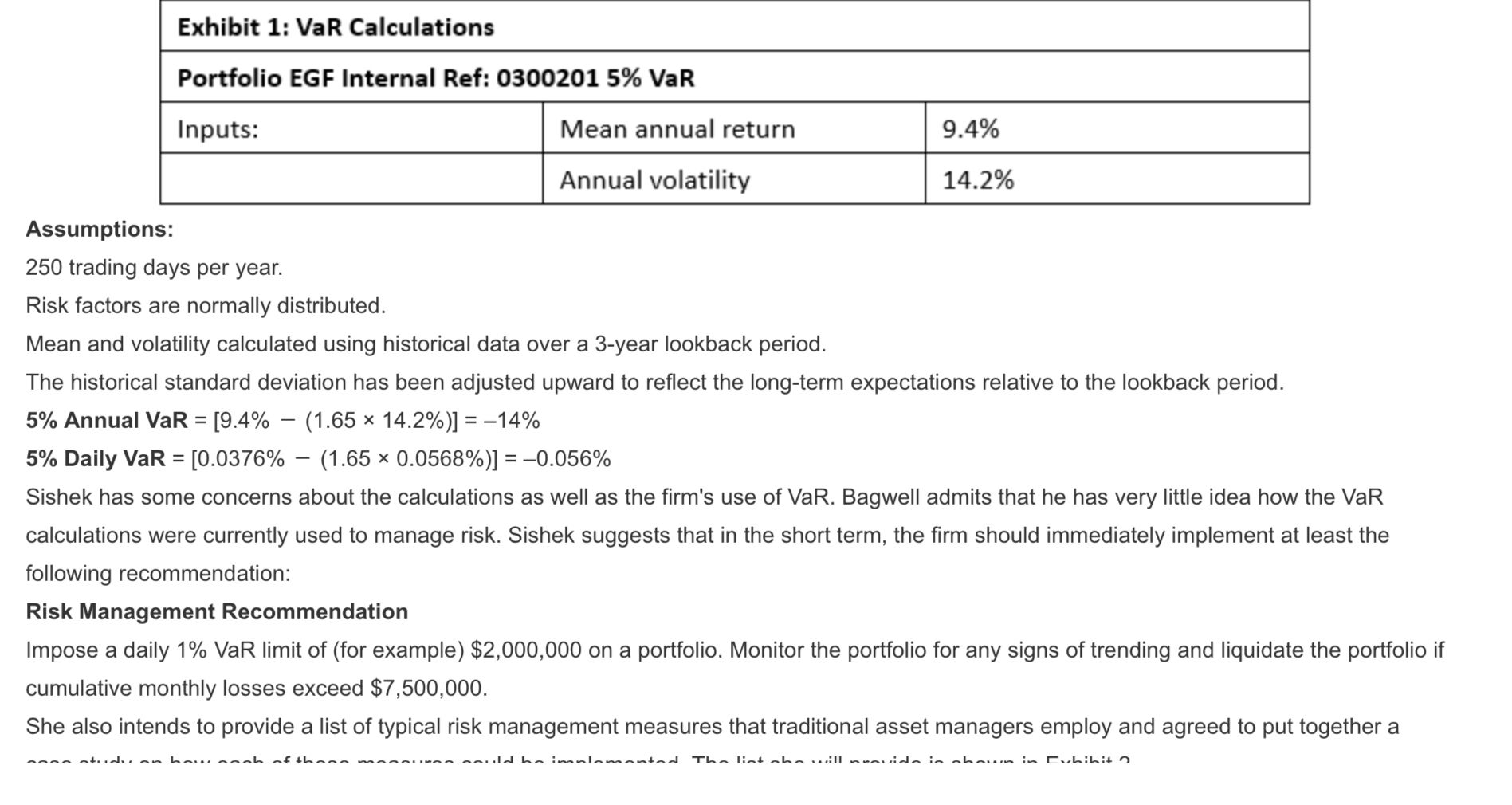Click the "Portfolio EGF Internal Ref" header row
Image resolution: width=1512 pixels, height=805 pixels.
tap(436, 78)
